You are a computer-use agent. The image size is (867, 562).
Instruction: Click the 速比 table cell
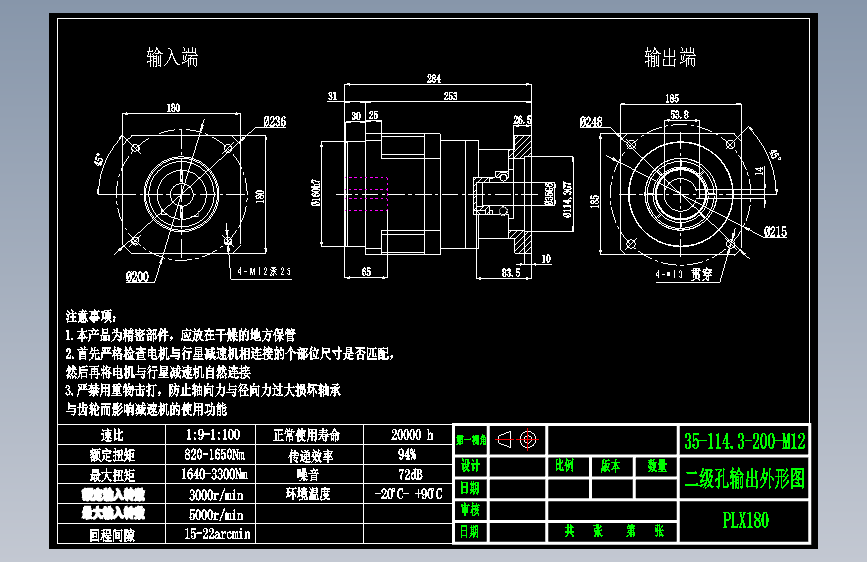click(112, 435)
